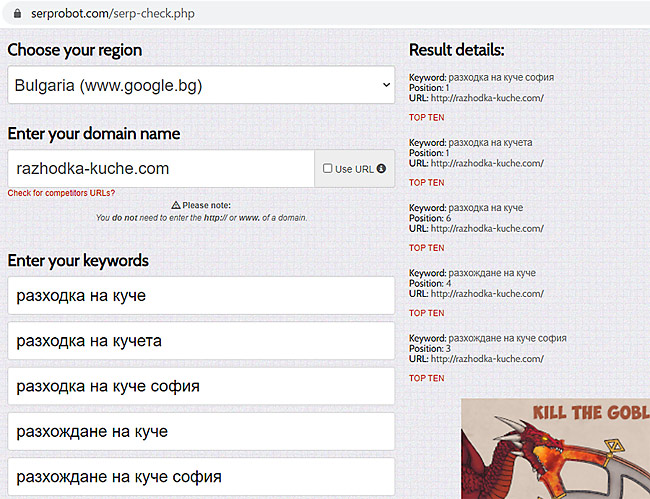Viewport: 650px width, 499px height.
Task: Click Position: 3 text
Action: 430,349
